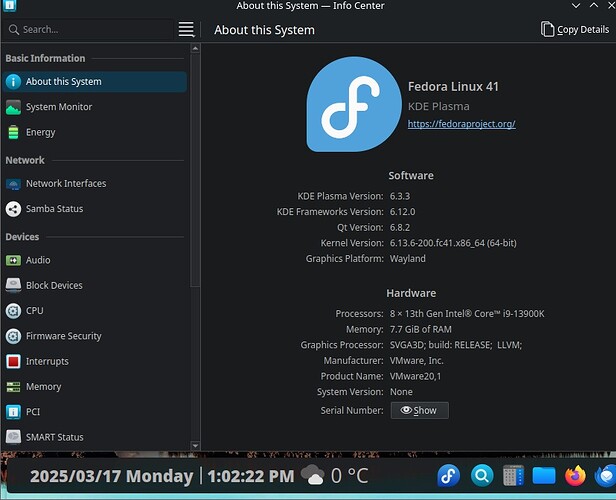Click Copy Details button

pyautogui.click(x=574, y=29)
